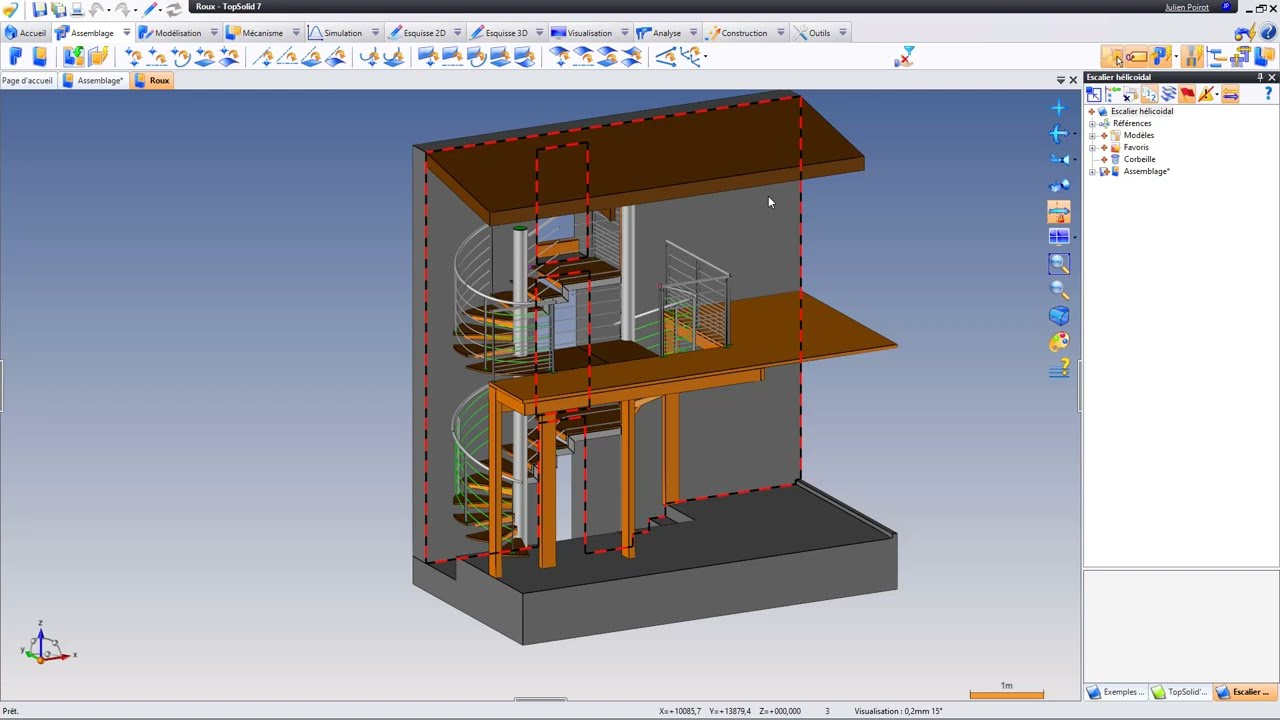Viewport: 1280px width, 720px height.
Task: Switch to the Roux document tab
Action: pyautogui.click(x=151, y=80)
